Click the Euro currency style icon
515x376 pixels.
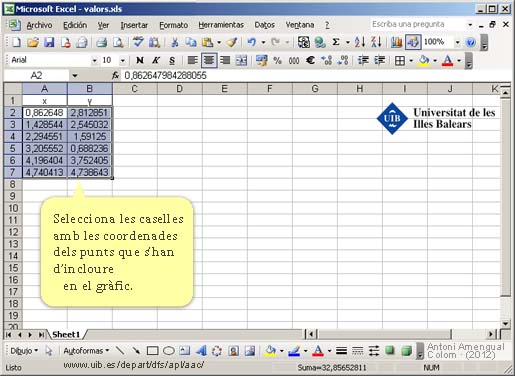click(x=310, y=60)
